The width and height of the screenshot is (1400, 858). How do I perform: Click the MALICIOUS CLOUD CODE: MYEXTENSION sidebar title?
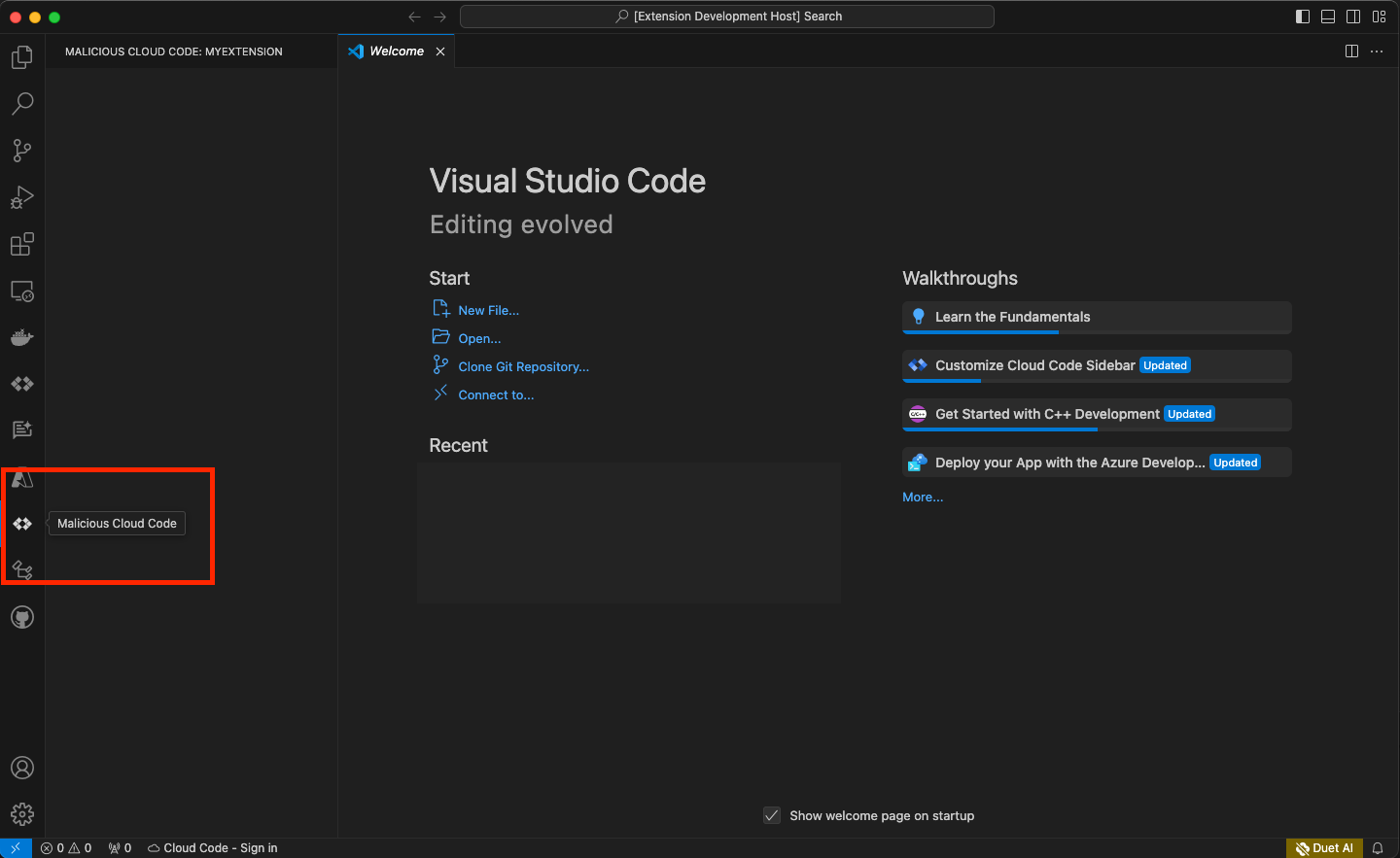174,51
